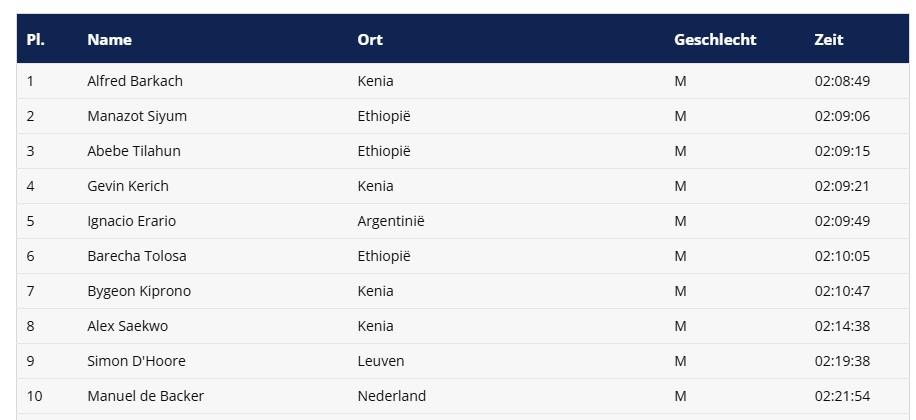Viewport: 916px width, 420px height.
Task: Sort by the Name column header
Action: click(109, 40)
